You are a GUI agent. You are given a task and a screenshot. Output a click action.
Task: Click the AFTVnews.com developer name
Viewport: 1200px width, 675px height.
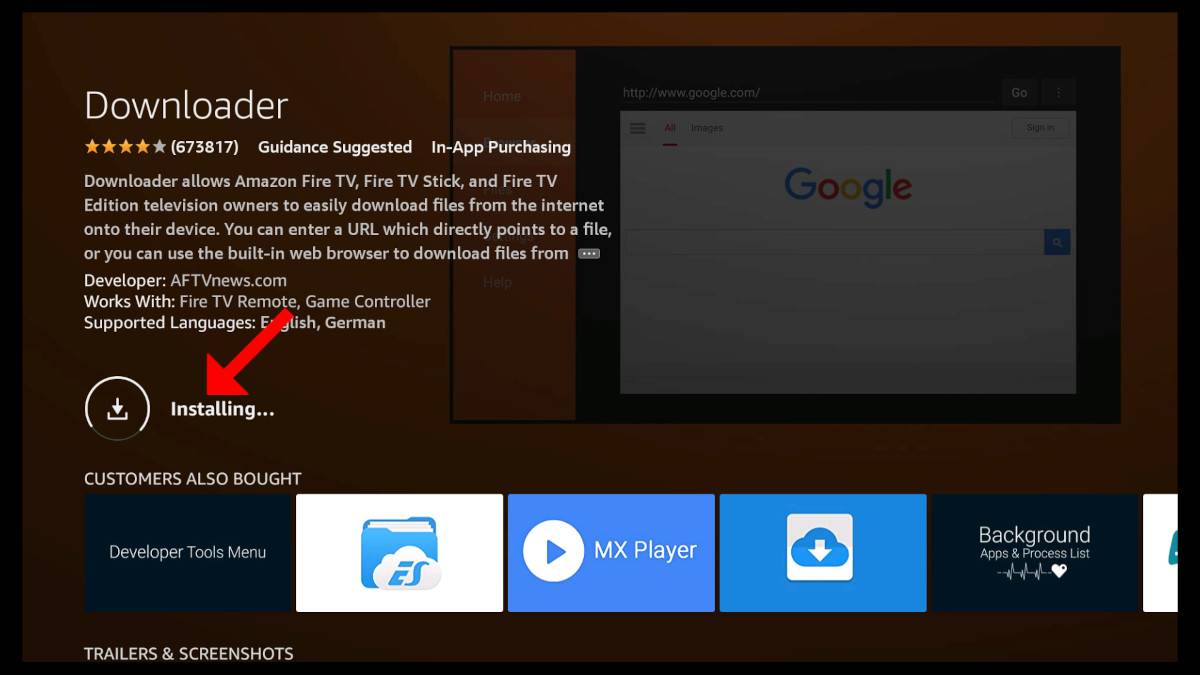[x=228, y=280]
